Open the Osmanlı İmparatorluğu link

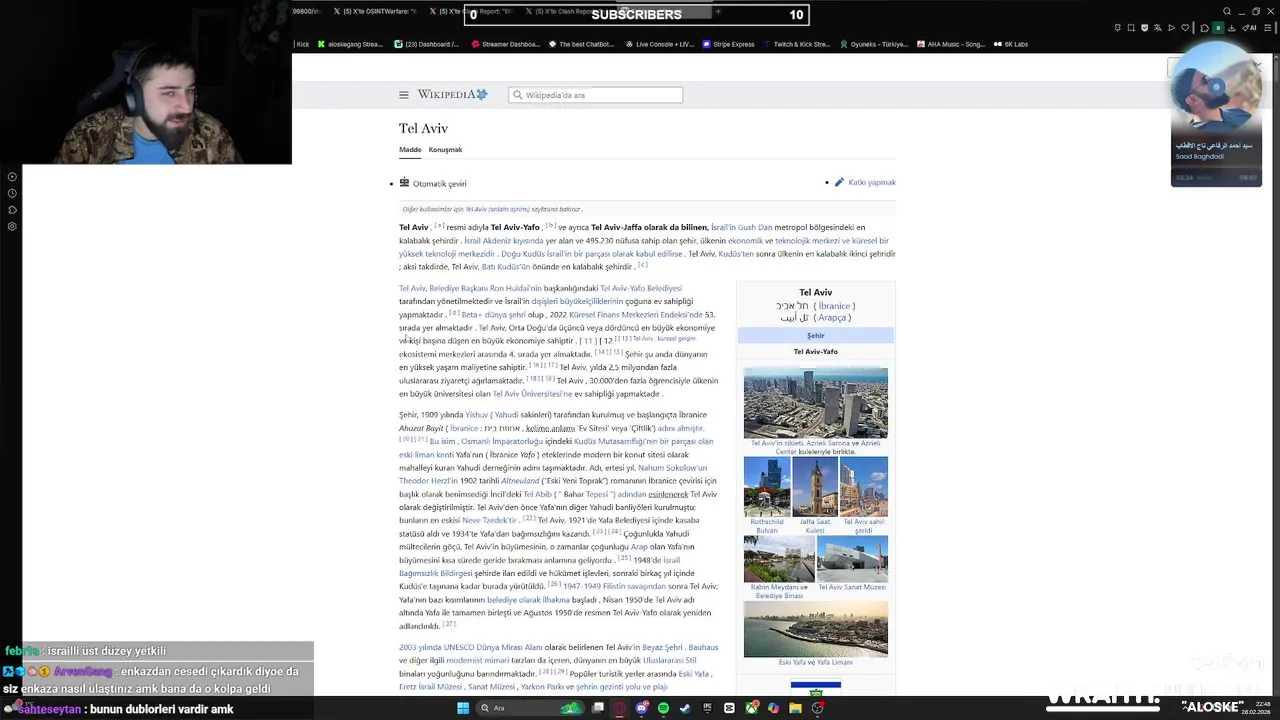point(502,441)
